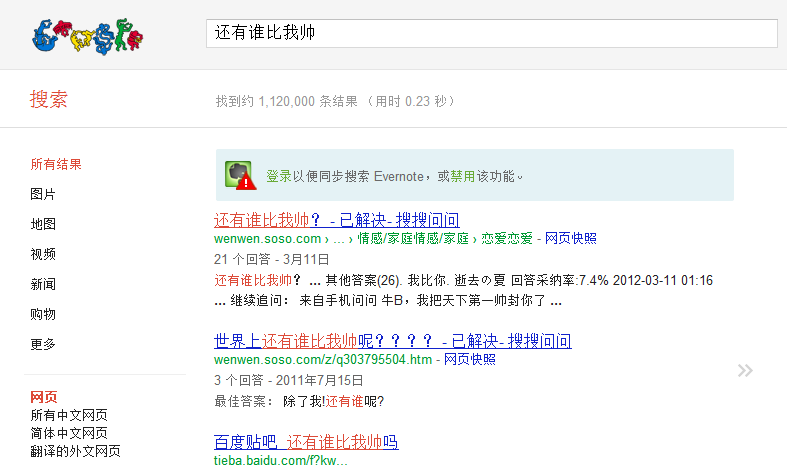The height and width of the screenshot is (466, 787).
Task: Open 网页快照 for the first result
Action: point(571,239)
